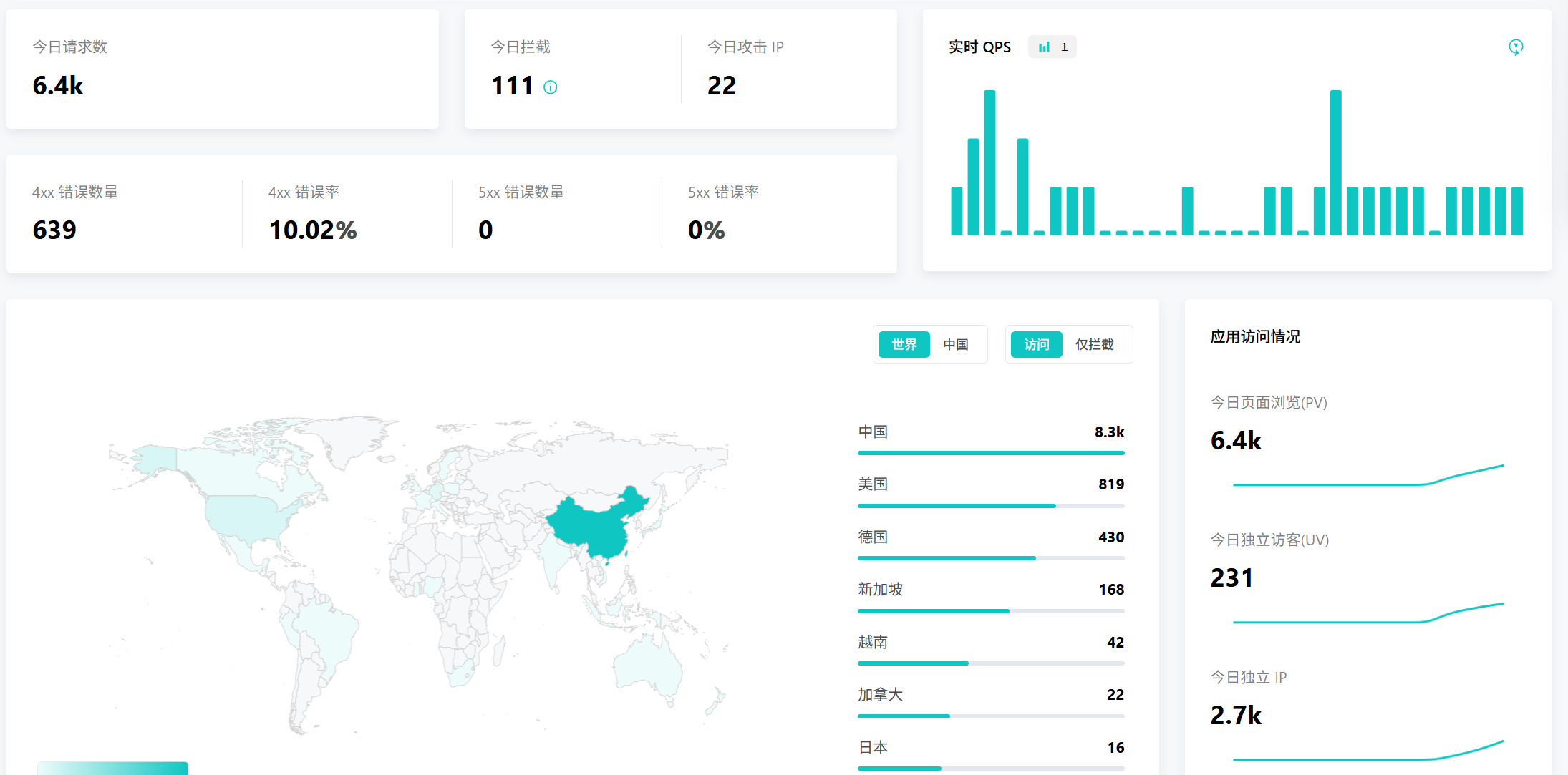Click the 4xx 错误数量 value 639
This screenshot has width=1568, height=775.
54,230
